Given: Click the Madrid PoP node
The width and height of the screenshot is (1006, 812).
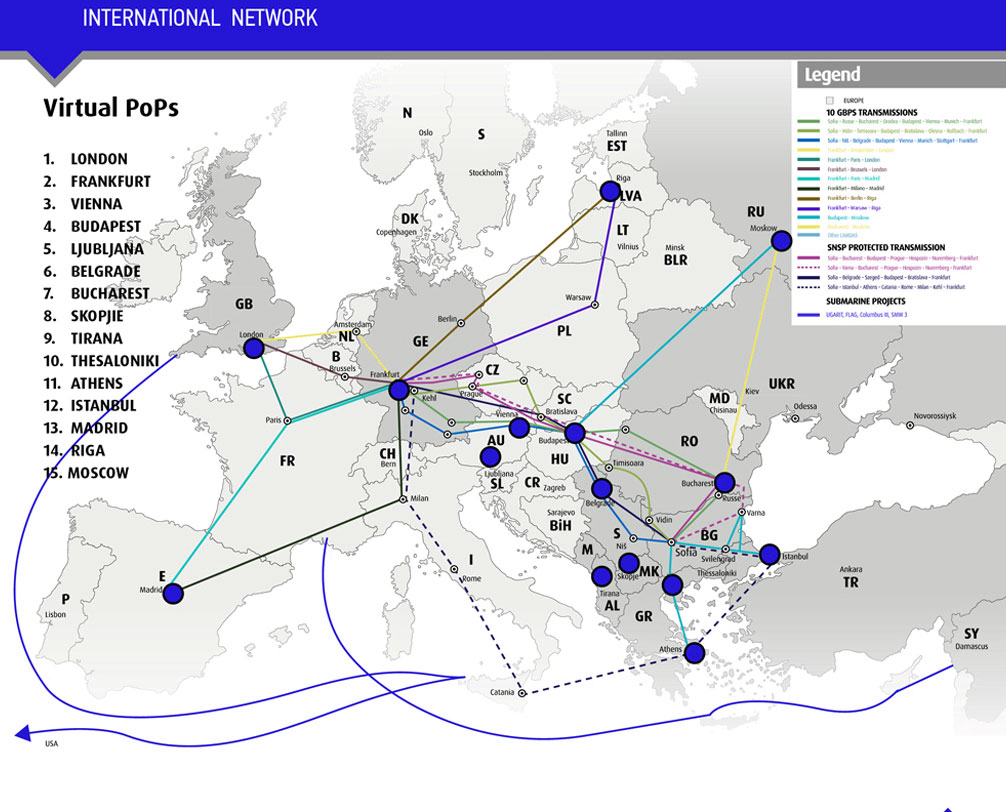Looking at the screenshot, I should click(173, 594).
